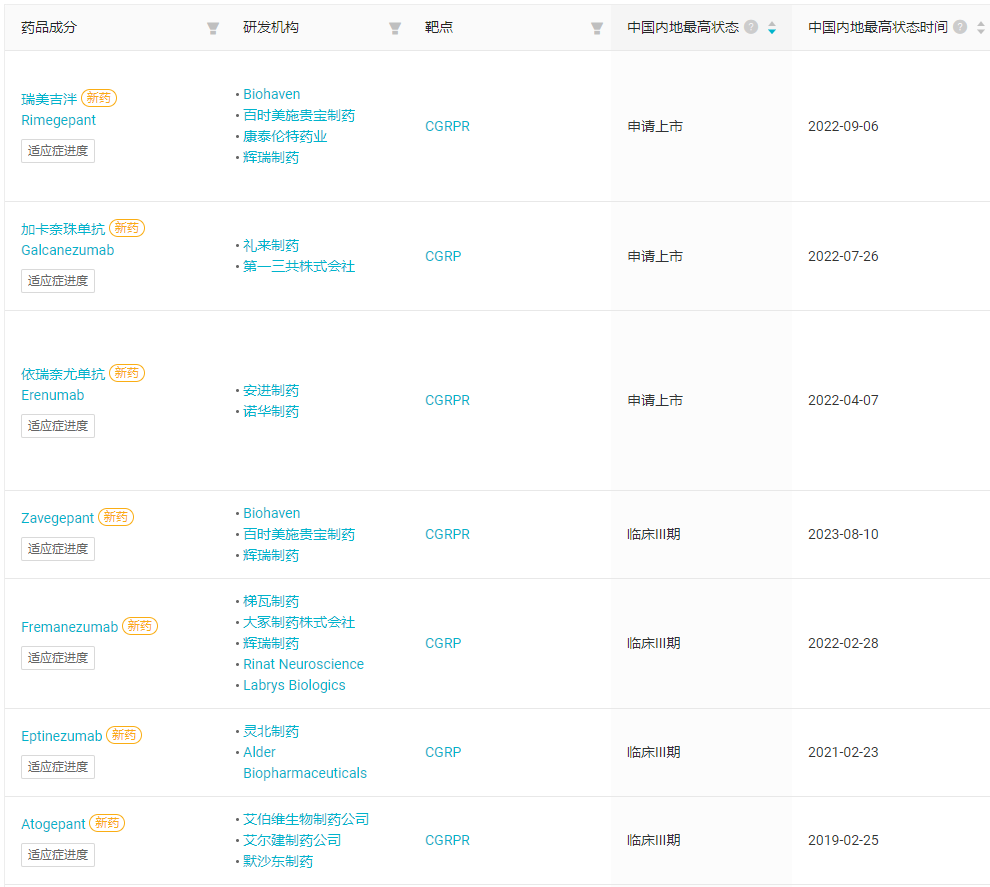The image size is (990, 887).
Task: Open 适应症进度 for Galcanezumab
Action: pyautogui.click(x=58, y=281)
